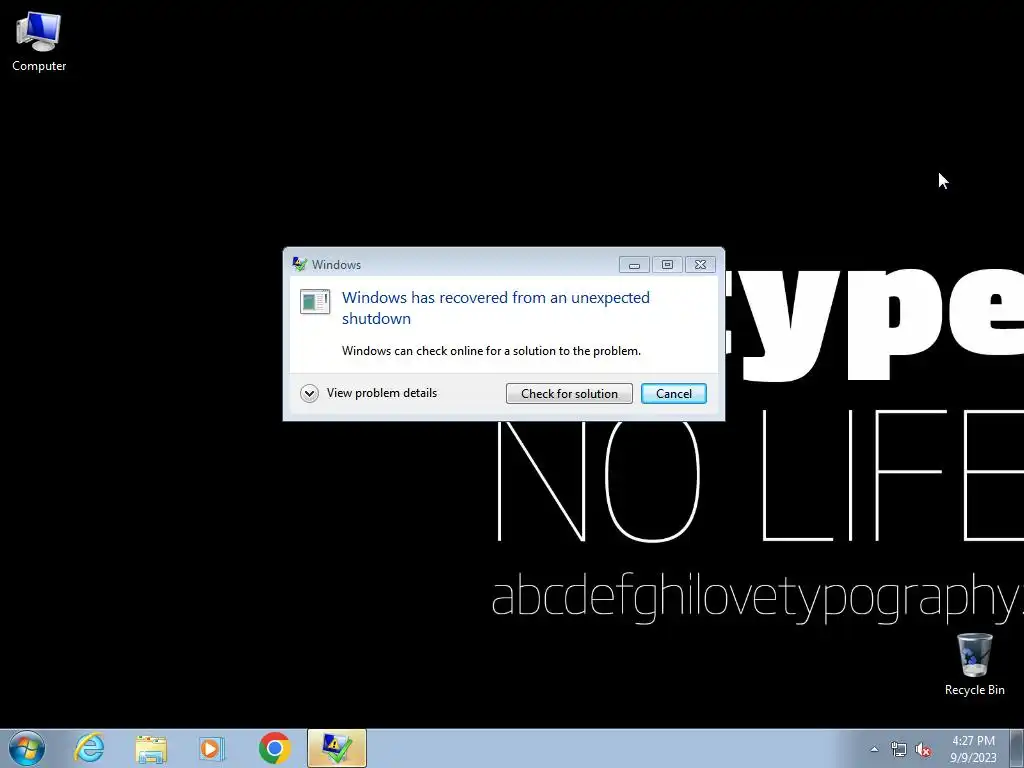Screen dimensions: 1024x768
Task: Expand View problem details chevron
Action: coord(310,393)
